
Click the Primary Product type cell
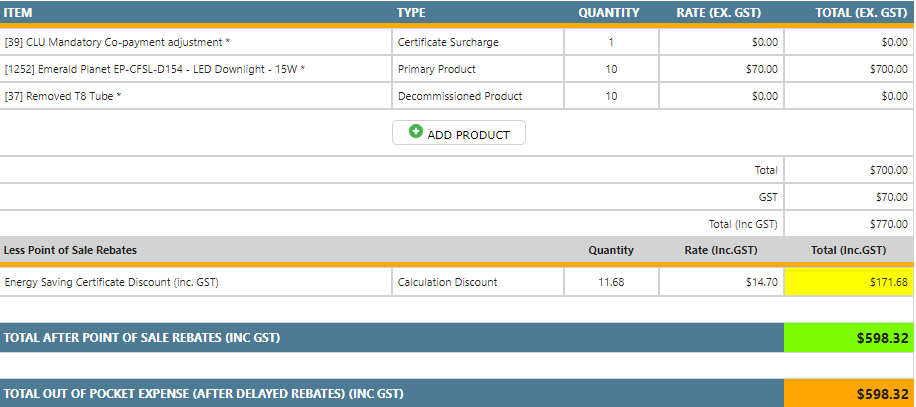pos(437,69)
